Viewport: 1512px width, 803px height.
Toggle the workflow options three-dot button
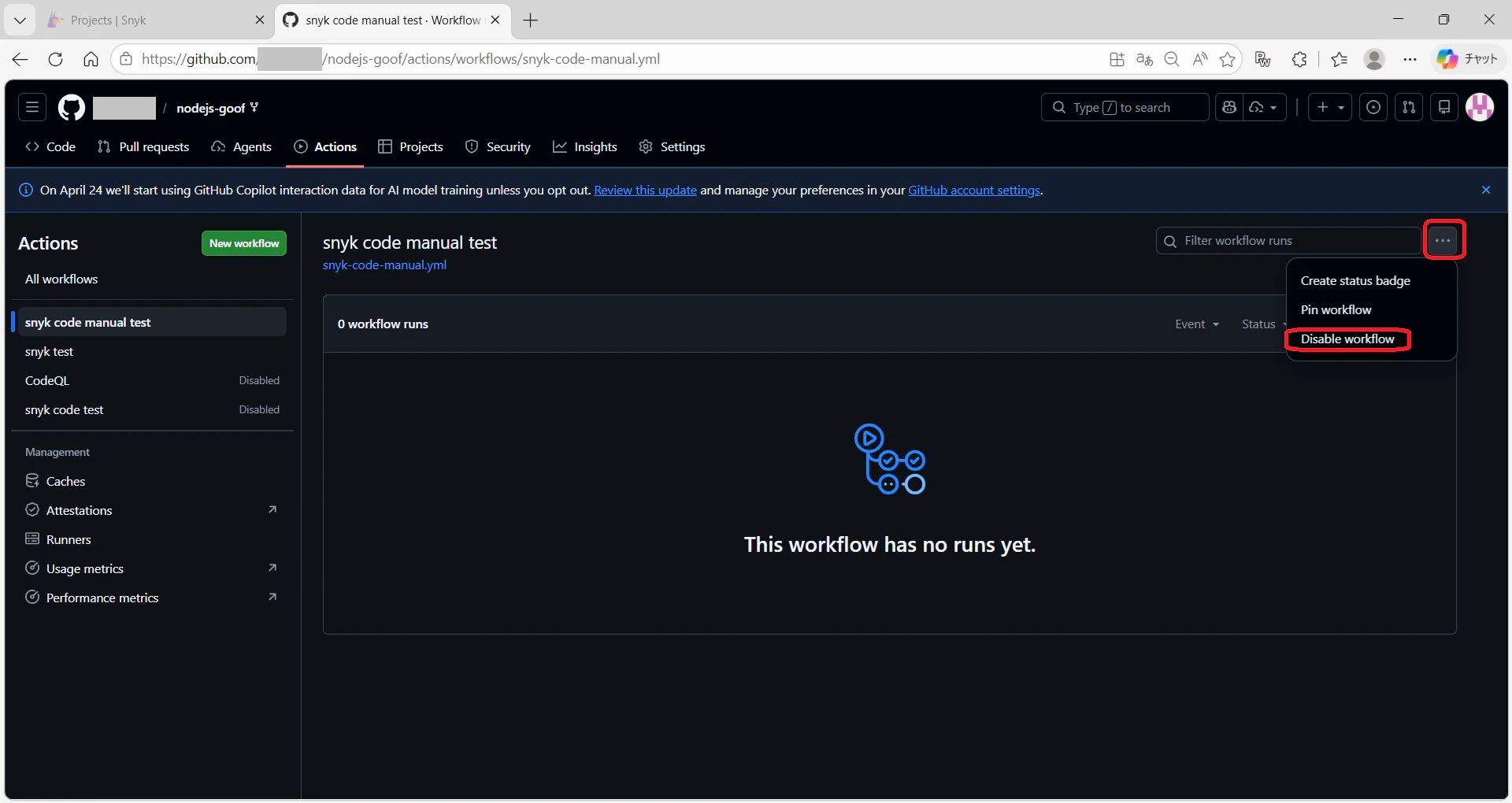[1443, 241]
